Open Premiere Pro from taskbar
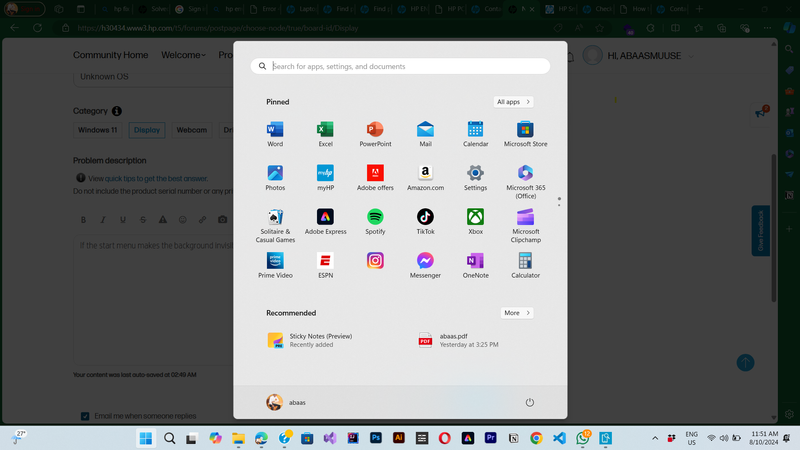Image resolution: width=800 pixels, height=450 pixels. [x=491, y=438]
